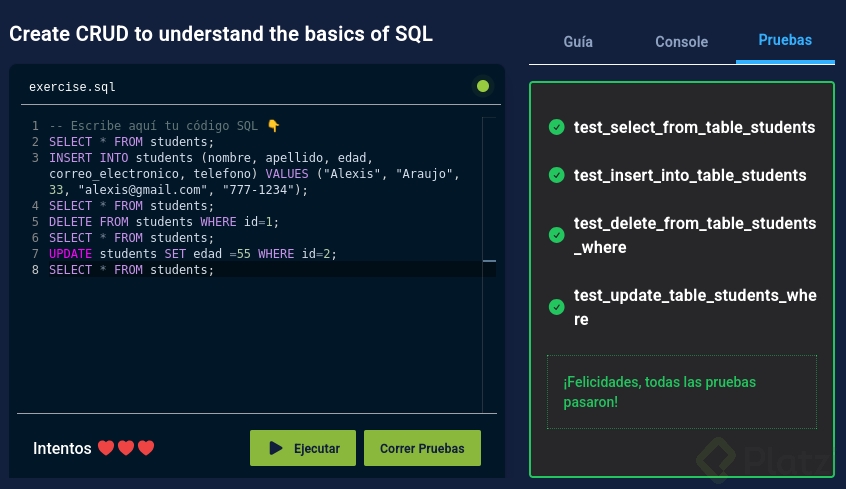Click the check icon for test_delete_from_table_students_where
This screenshot has height=489, width=846.
click(556, 235)
